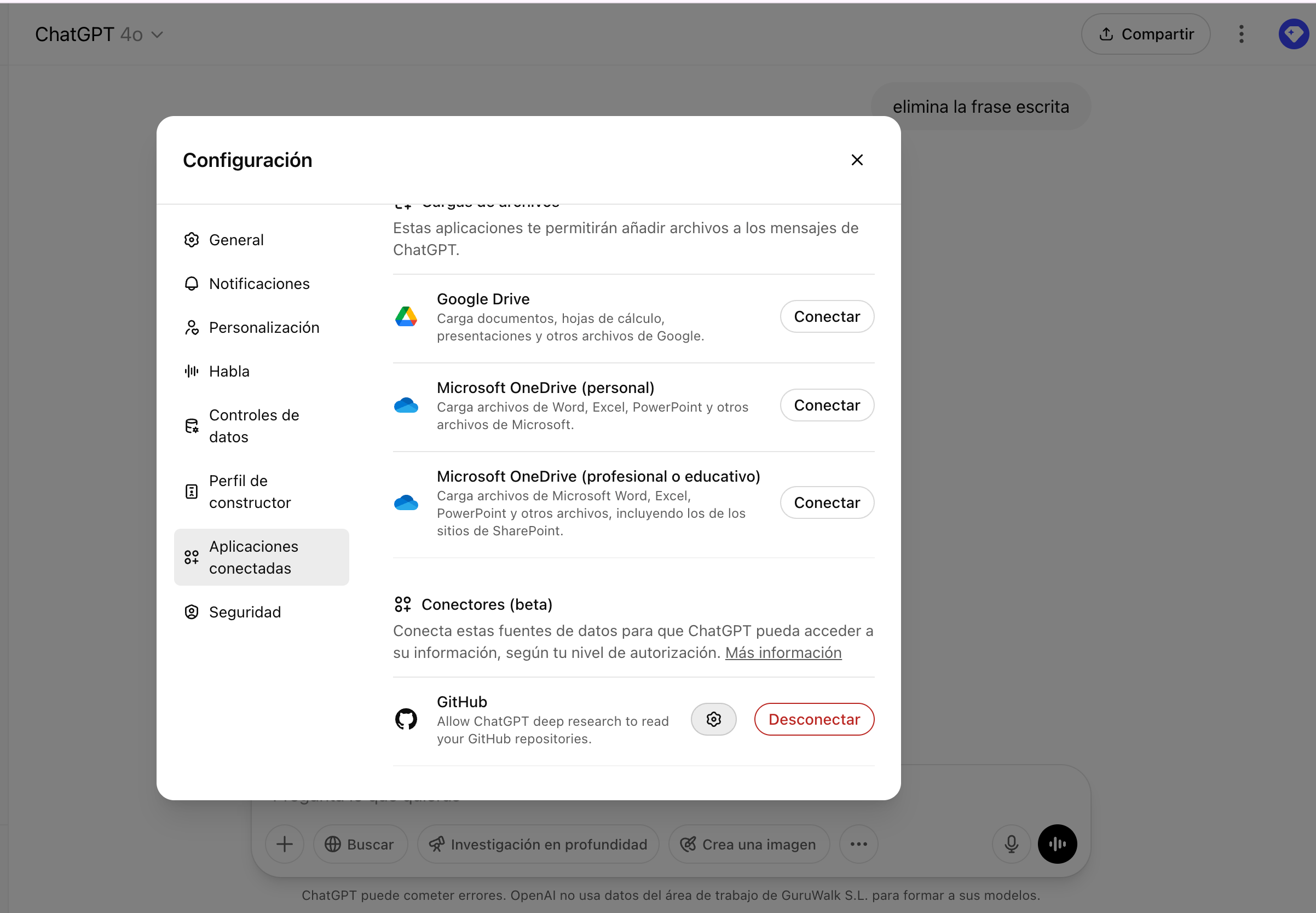Open the user profile avatar

1294,34
